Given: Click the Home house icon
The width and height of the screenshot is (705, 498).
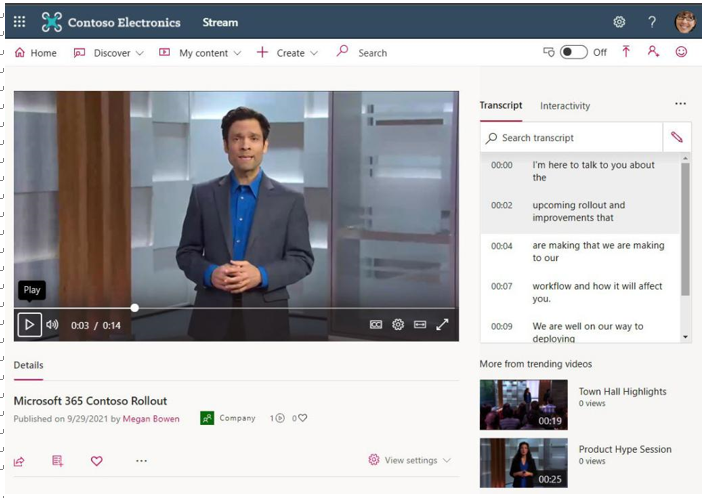Looking at the screenshot, I should 19,53.
